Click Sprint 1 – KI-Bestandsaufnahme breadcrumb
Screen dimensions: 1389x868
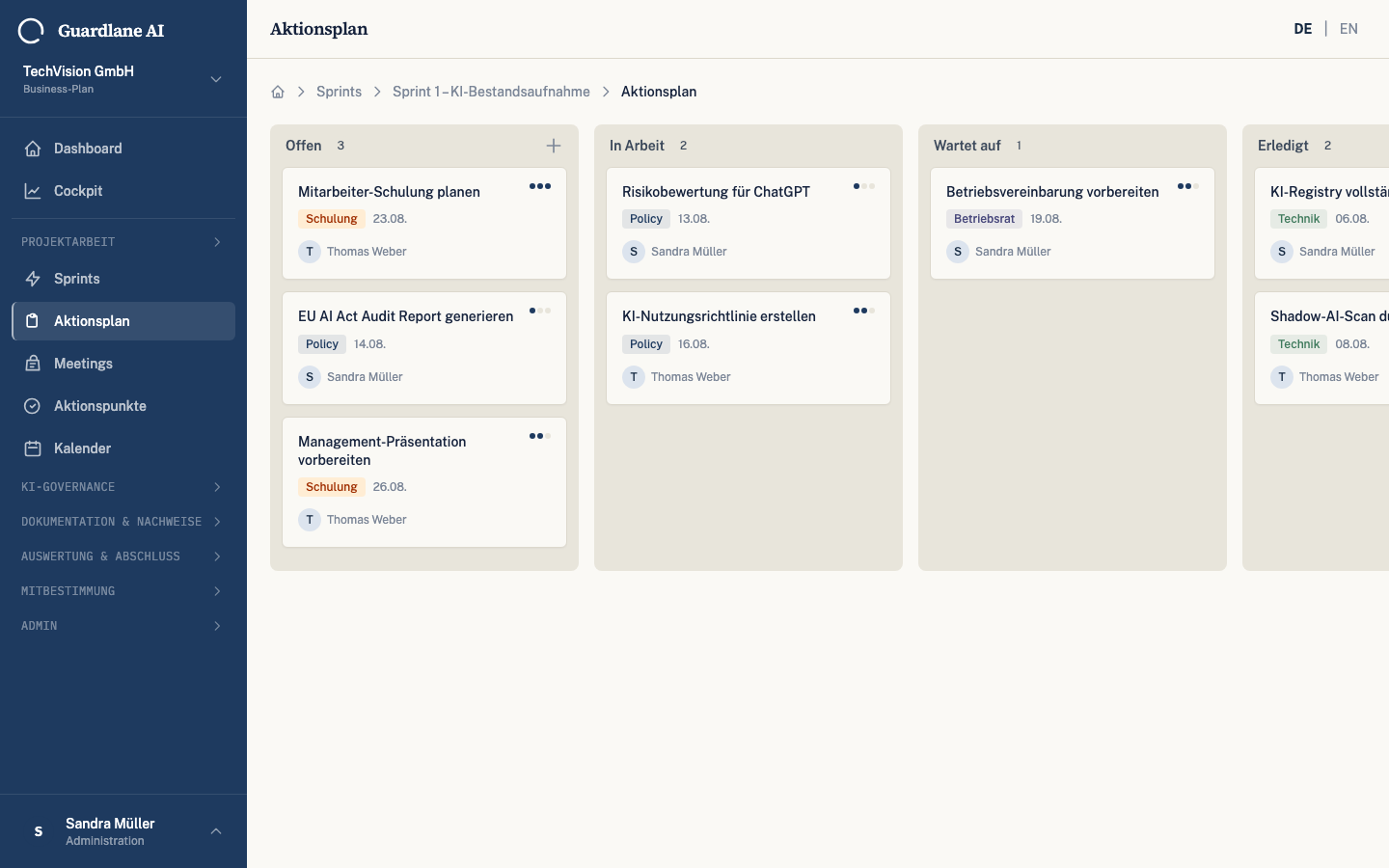pyautogui.click(x=491, y=92)
